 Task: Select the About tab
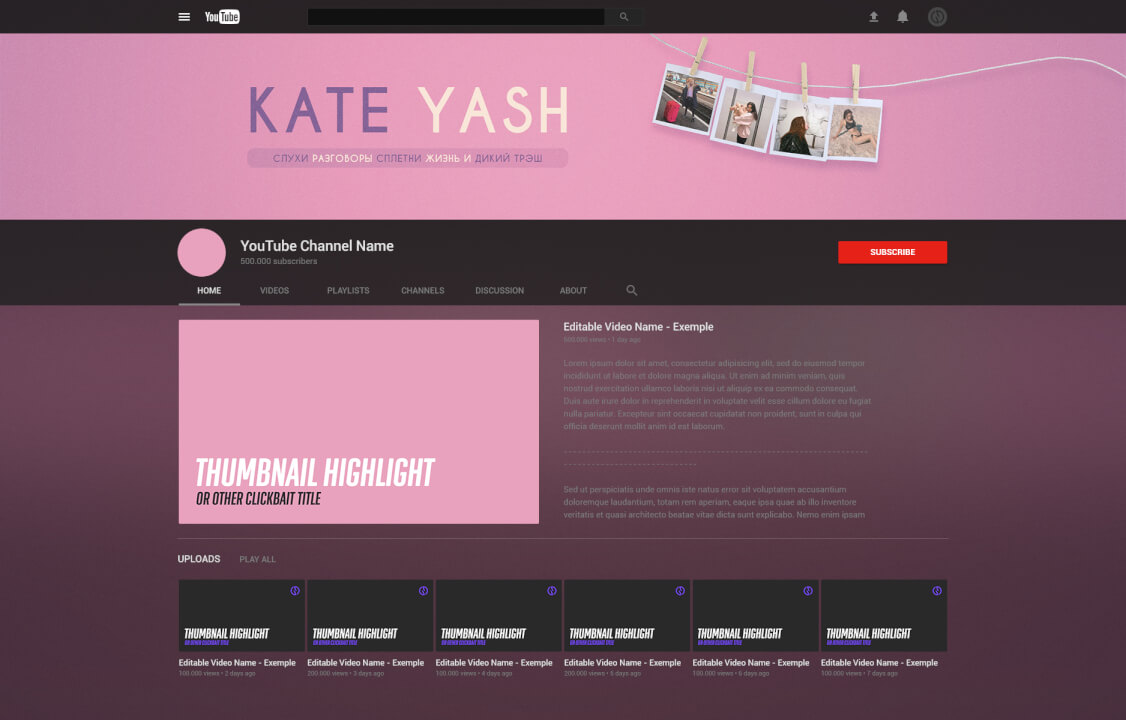573,291
